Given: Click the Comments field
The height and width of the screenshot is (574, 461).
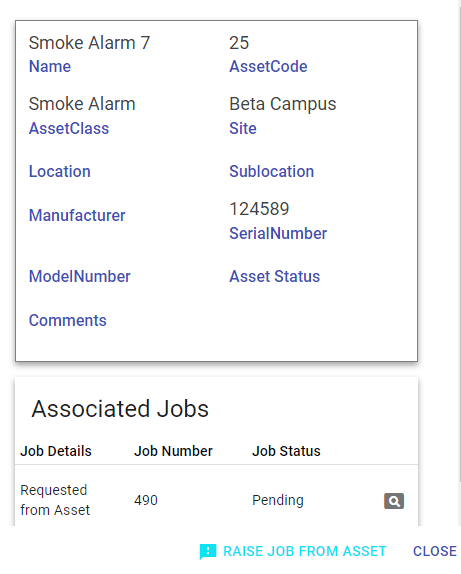Looking at the screenshot, I should (x=67, y=320).
